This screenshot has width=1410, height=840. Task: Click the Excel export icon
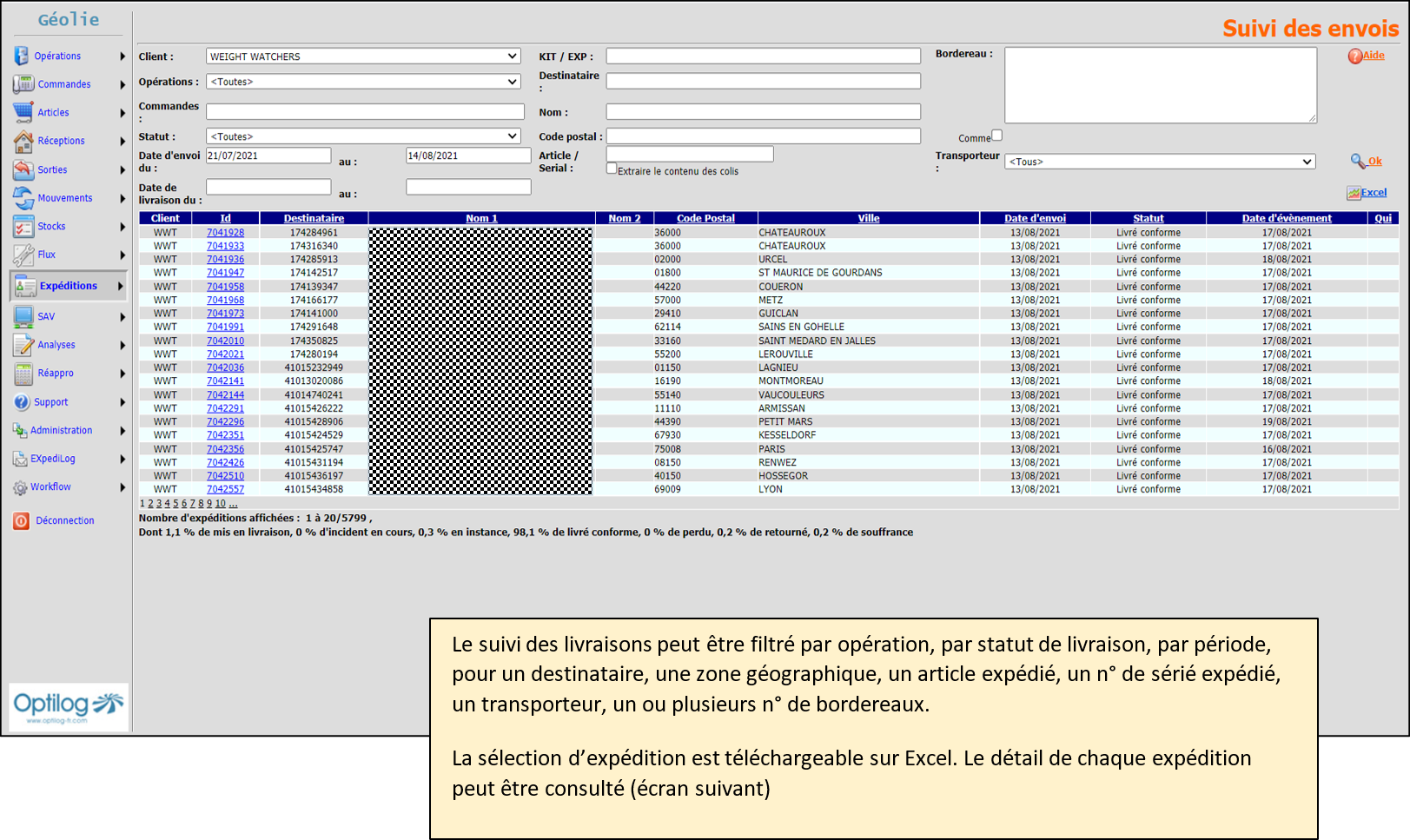tap(1354, 193)
